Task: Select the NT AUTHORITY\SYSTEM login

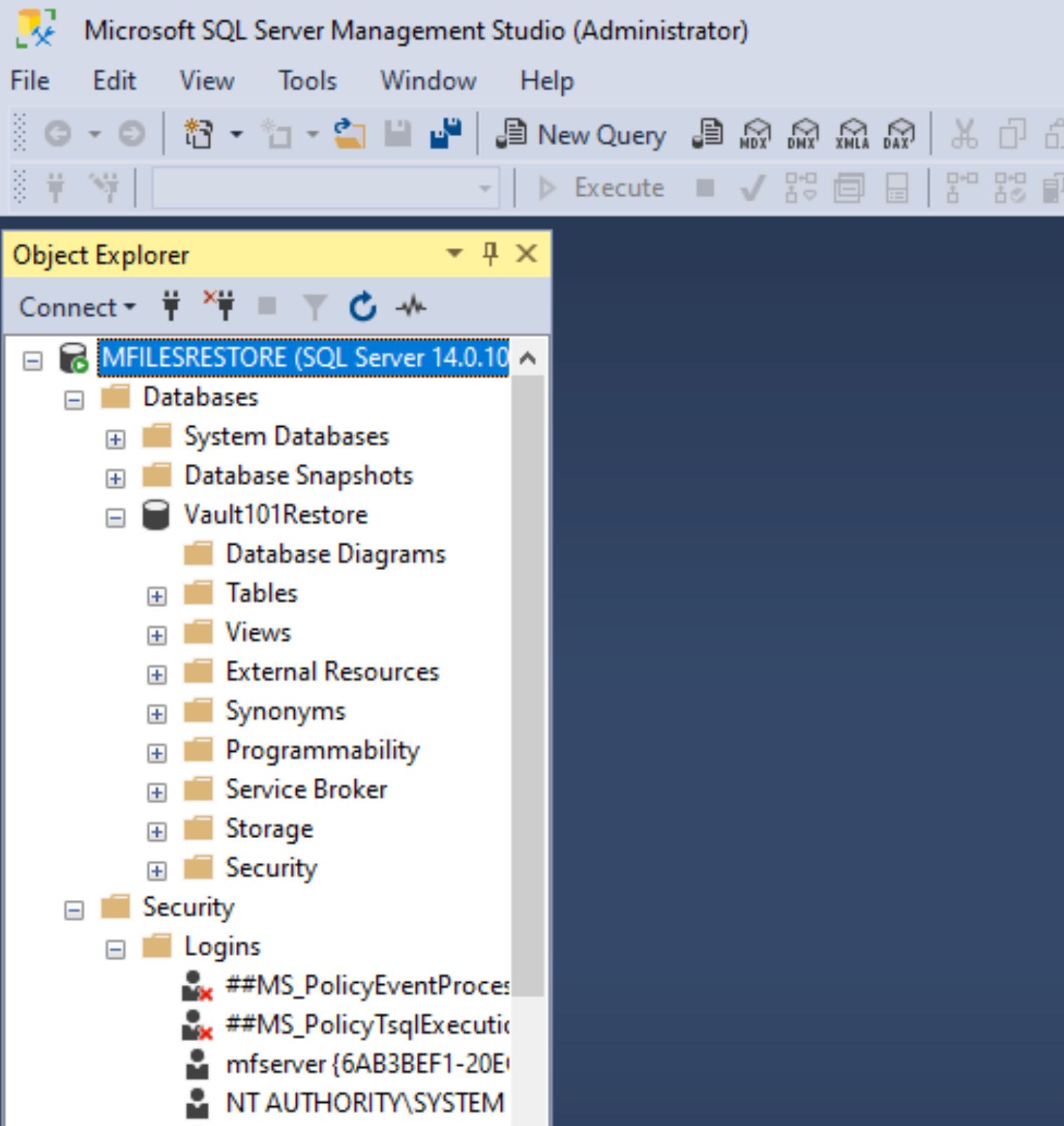Action: click(x=365, y=1103)
